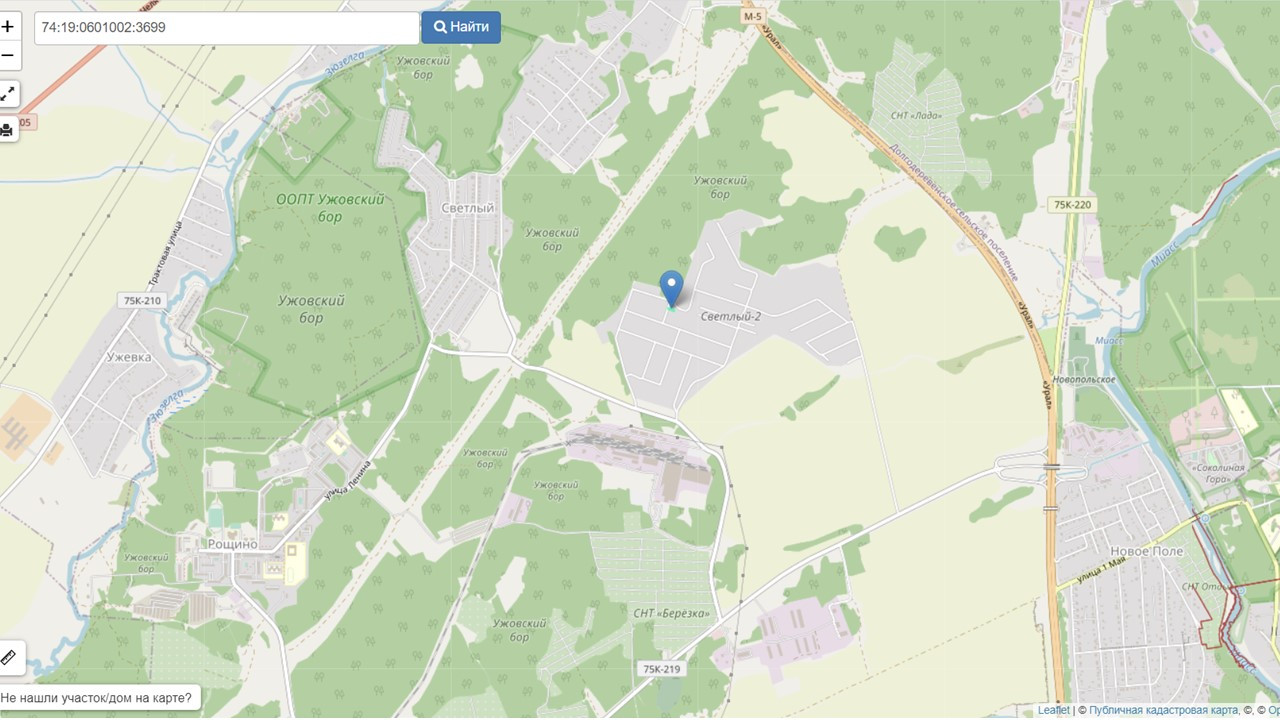This screenshot has width=1280, height=720.
Task: Click the print map icon
Action: pos(8,129)
